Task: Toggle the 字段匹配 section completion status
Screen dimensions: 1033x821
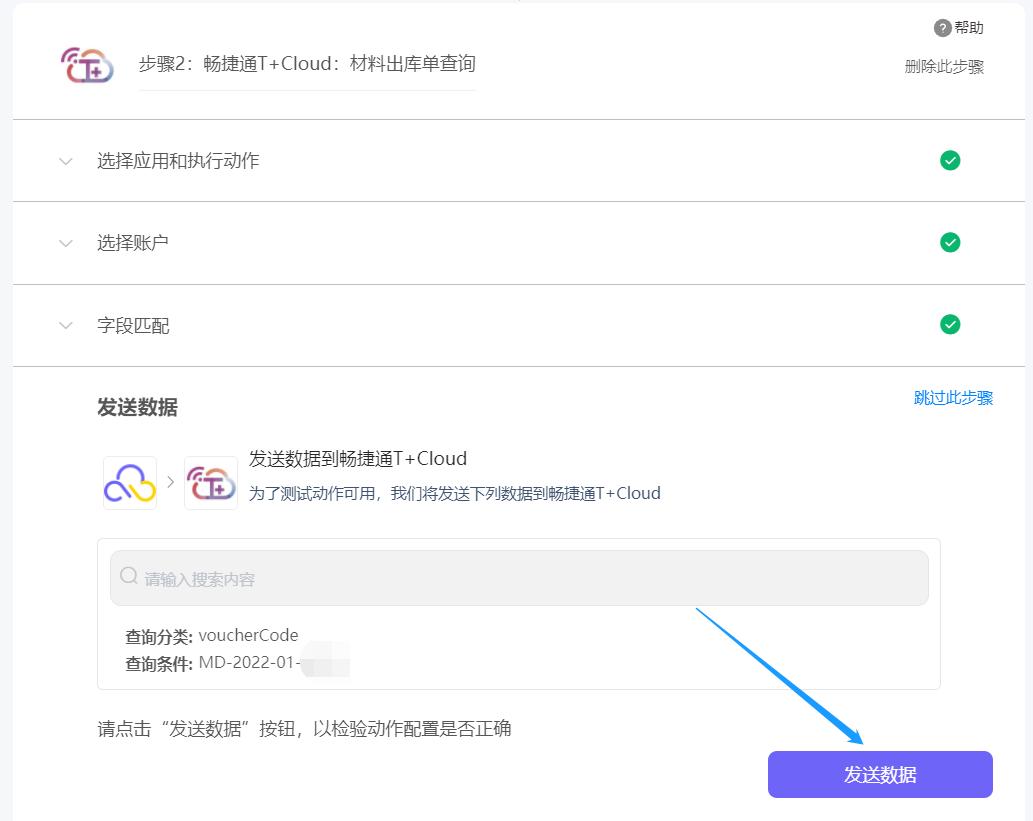Action: [x=950, y=324]
